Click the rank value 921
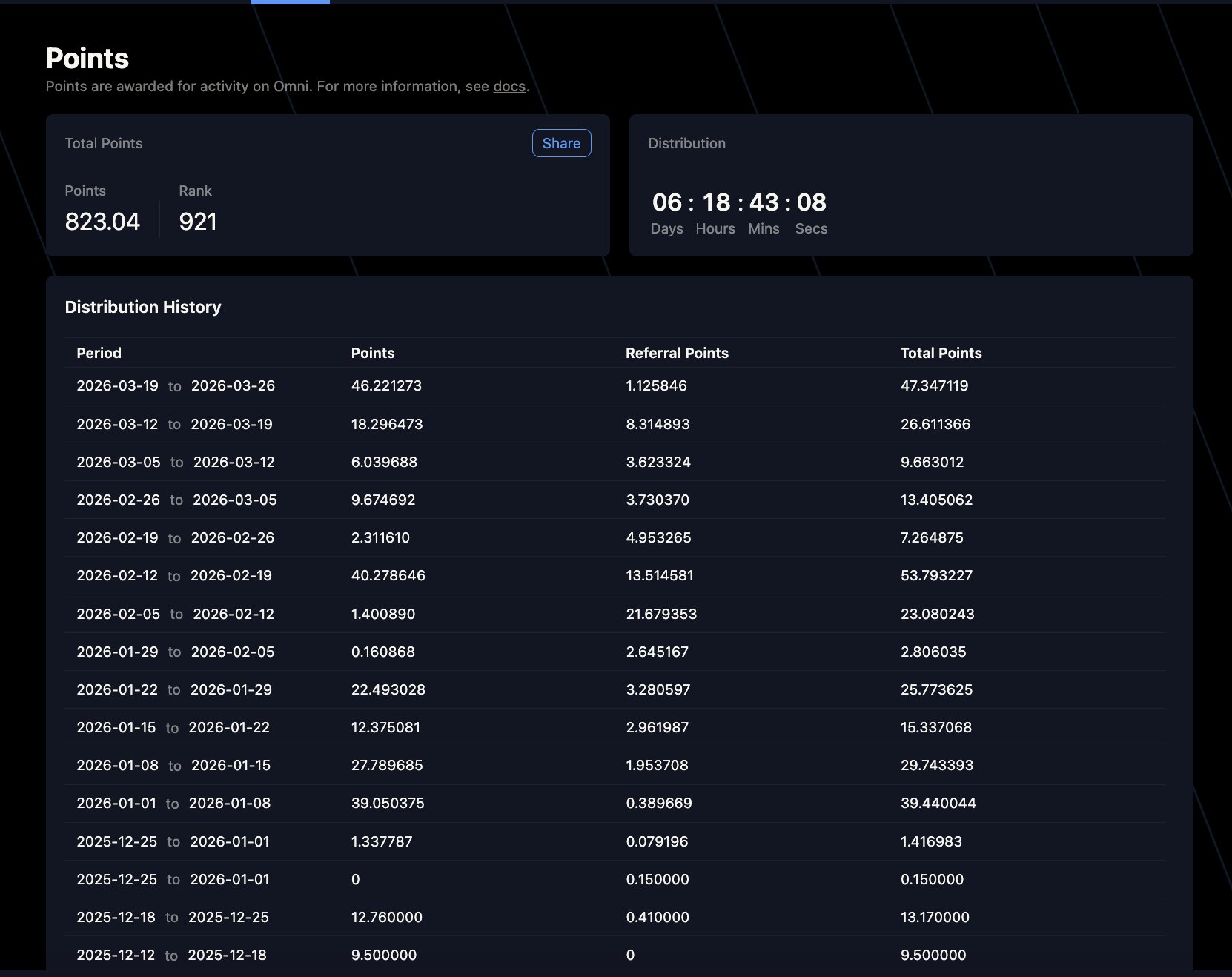This screenshot has width=1232, height=977. pyautogui.click(x=198, y=222)
